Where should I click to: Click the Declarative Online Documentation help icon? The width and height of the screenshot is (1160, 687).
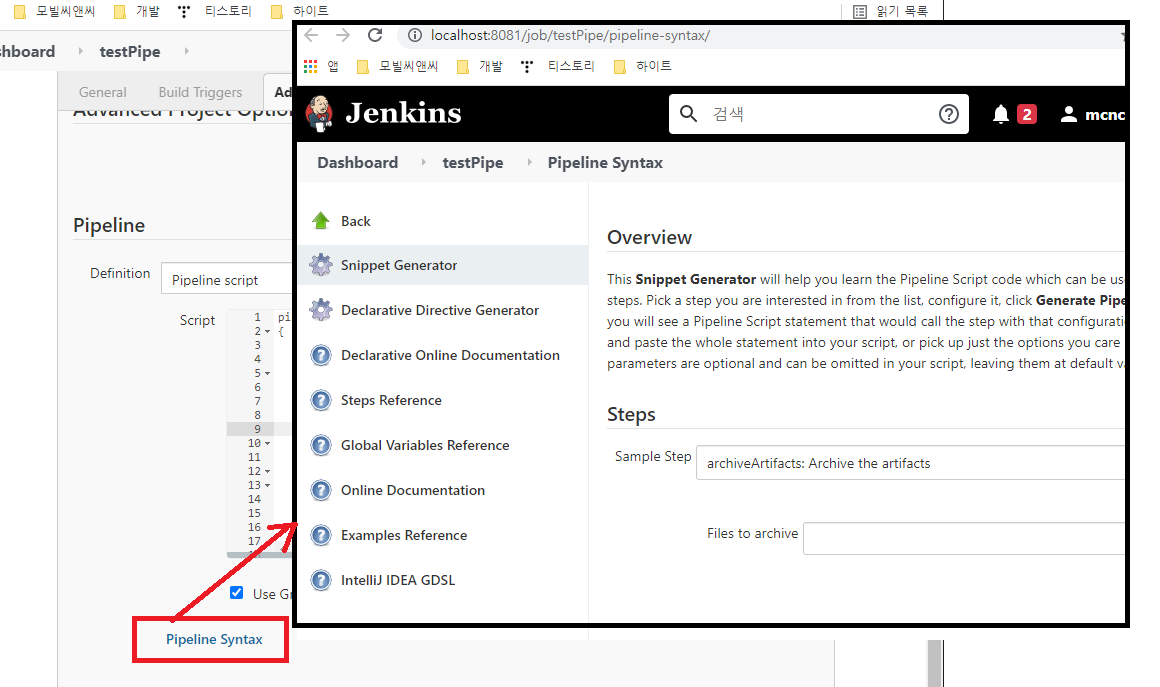(320, 355)
